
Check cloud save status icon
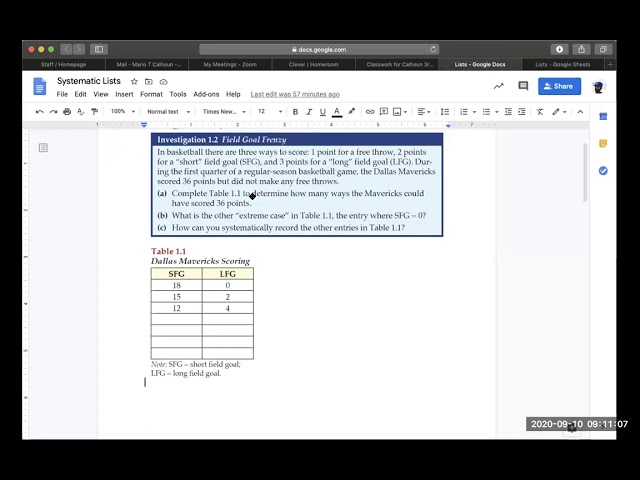(x=164, y=82)
